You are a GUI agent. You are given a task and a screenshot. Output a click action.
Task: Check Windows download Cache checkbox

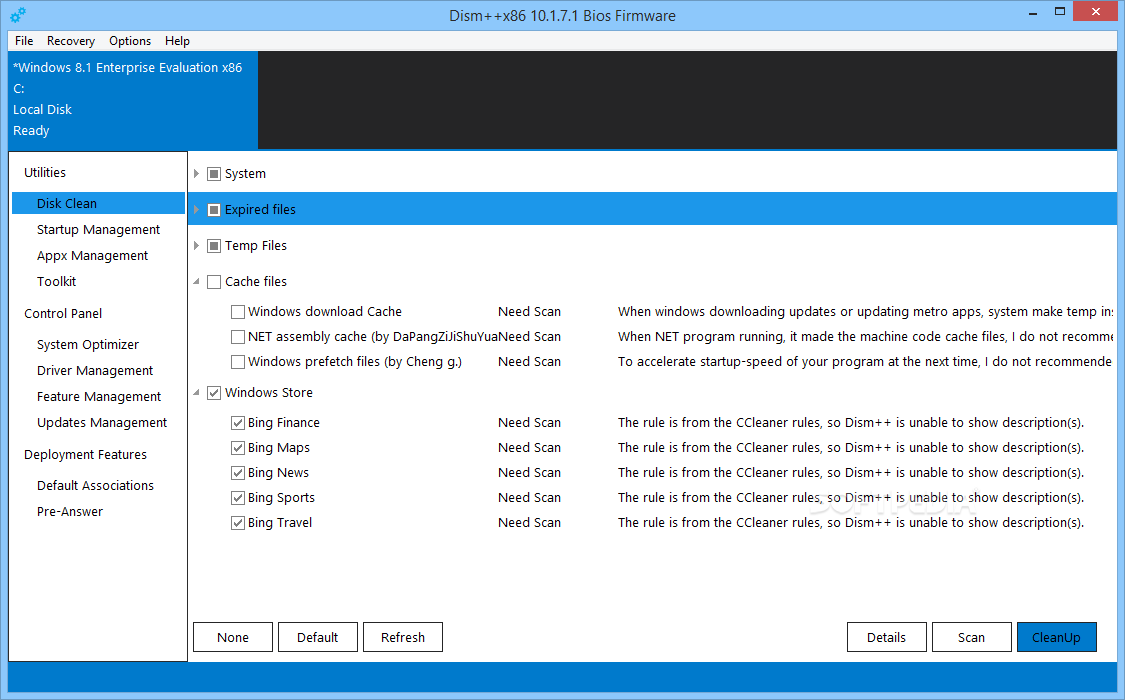coord(238,312)
